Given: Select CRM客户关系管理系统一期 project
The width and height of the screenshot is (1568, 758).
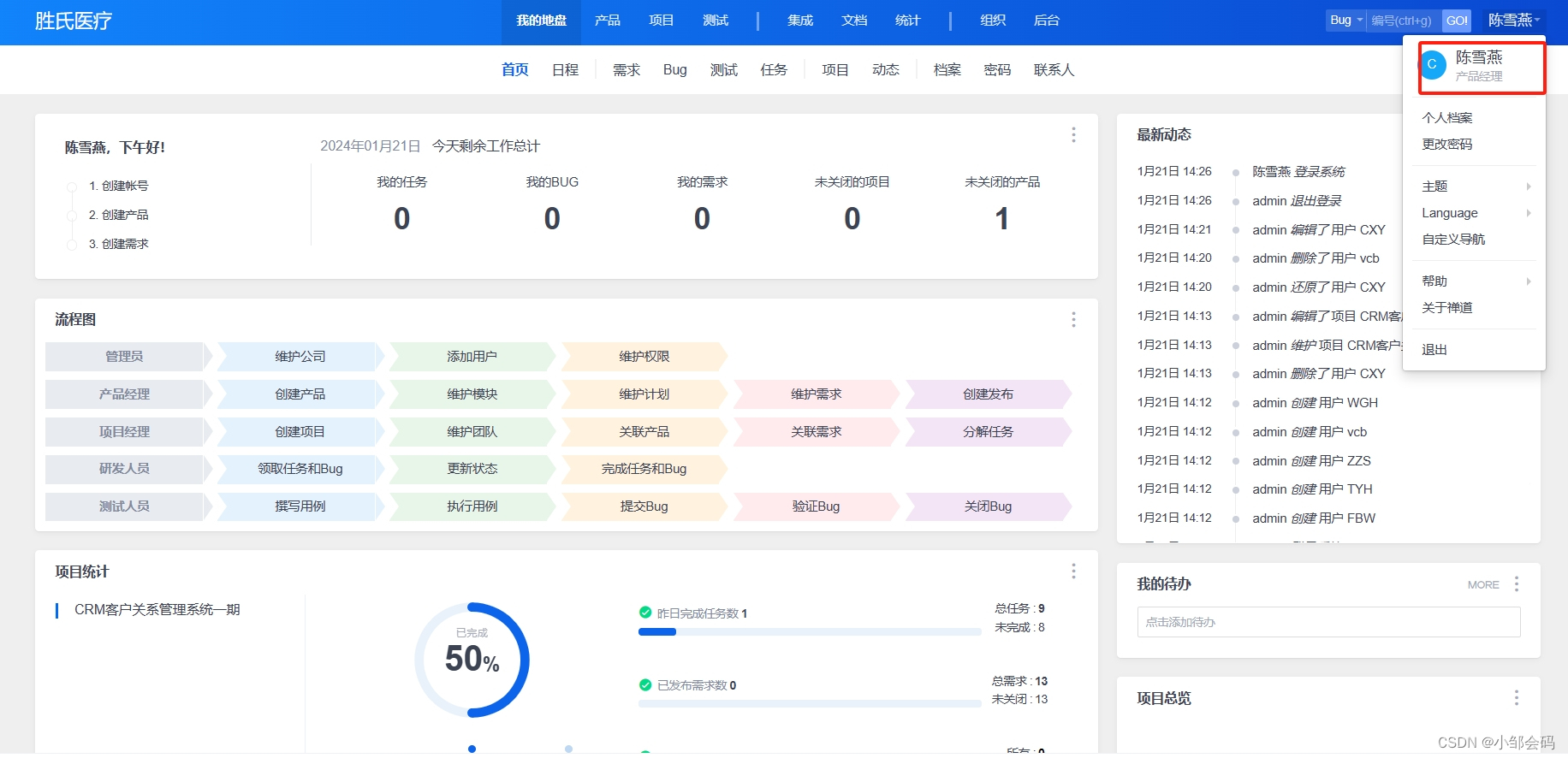Looking at the screenshot, I should [157, 610].
